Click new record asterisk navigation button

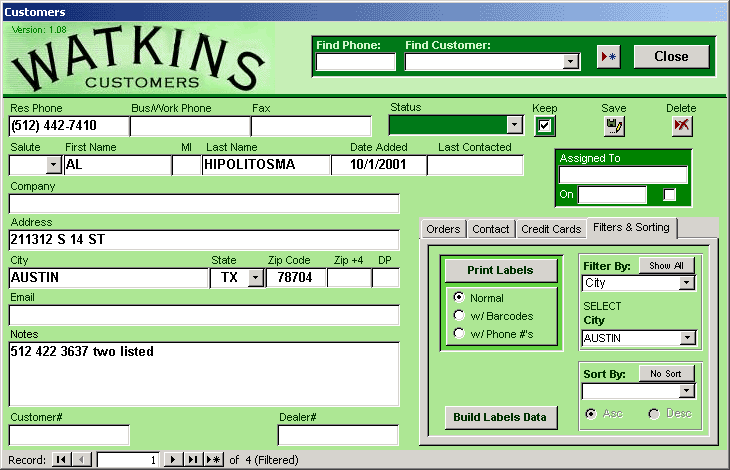pyautogui.click(x=213, y=460)
